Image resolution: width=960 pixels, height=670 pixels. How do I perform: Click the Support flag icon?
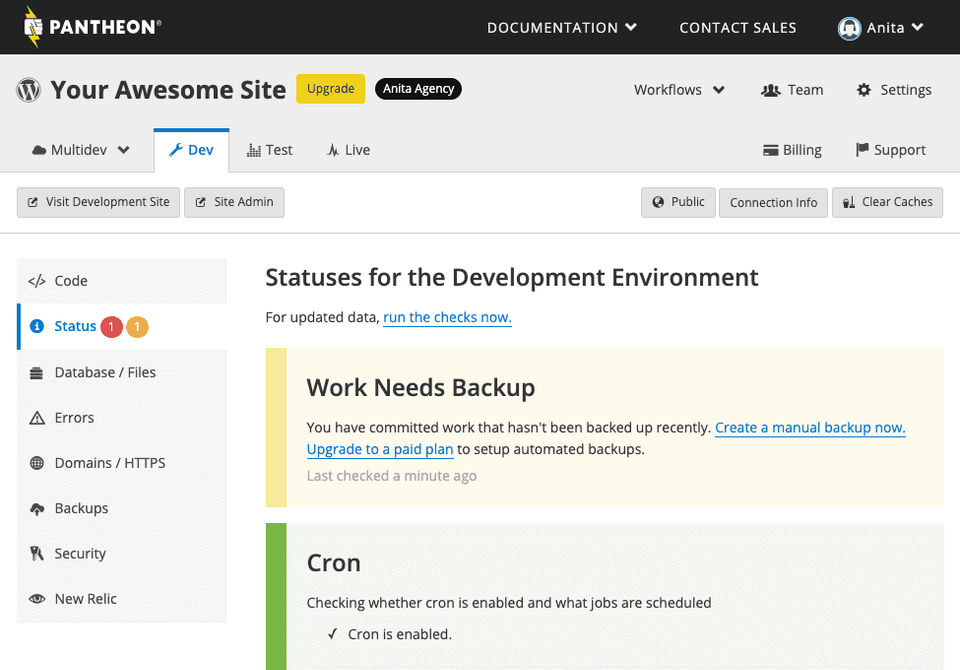862,150
